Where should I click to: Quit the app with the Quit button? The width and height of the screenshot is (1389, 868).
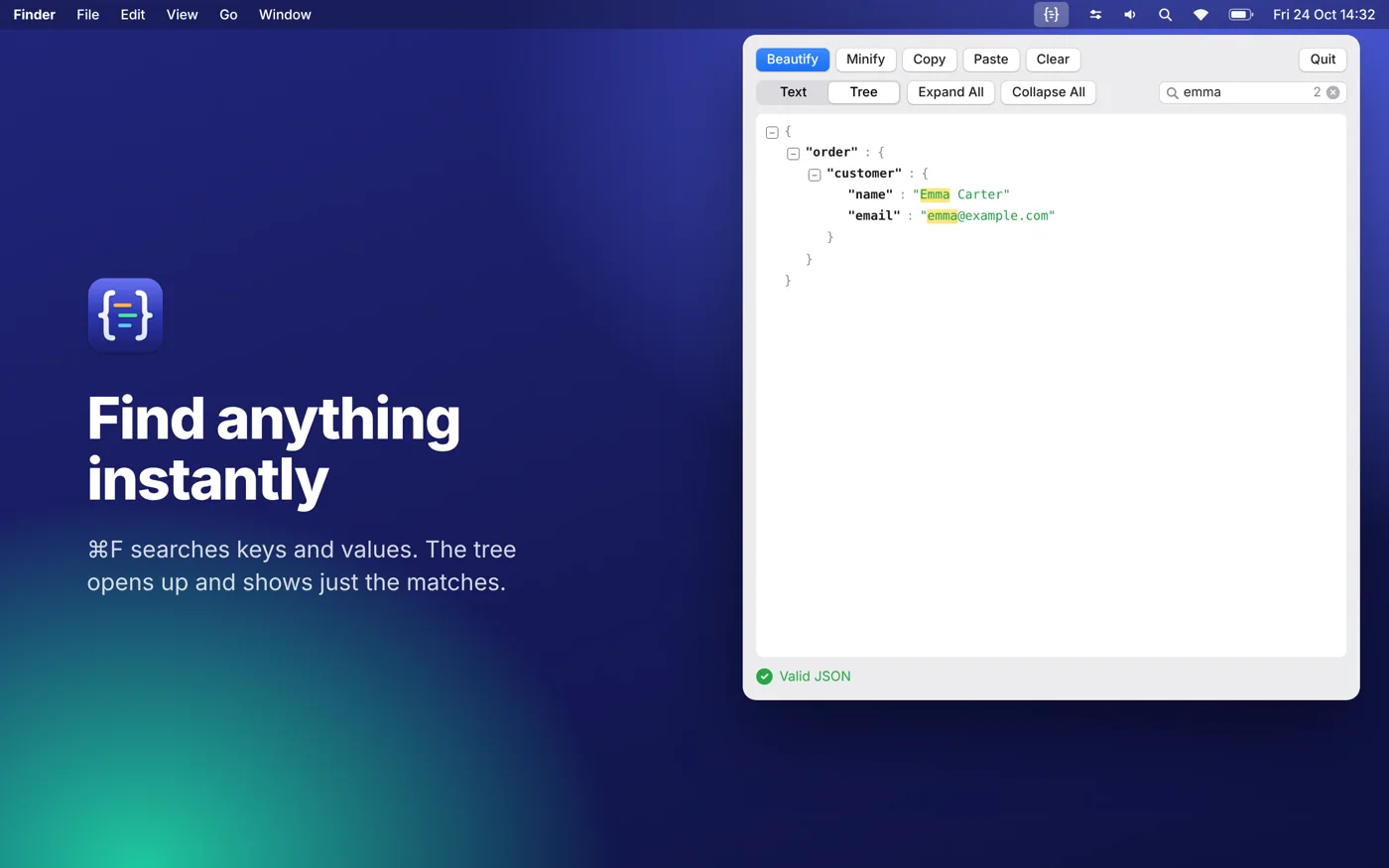[x=1323, y=60]
